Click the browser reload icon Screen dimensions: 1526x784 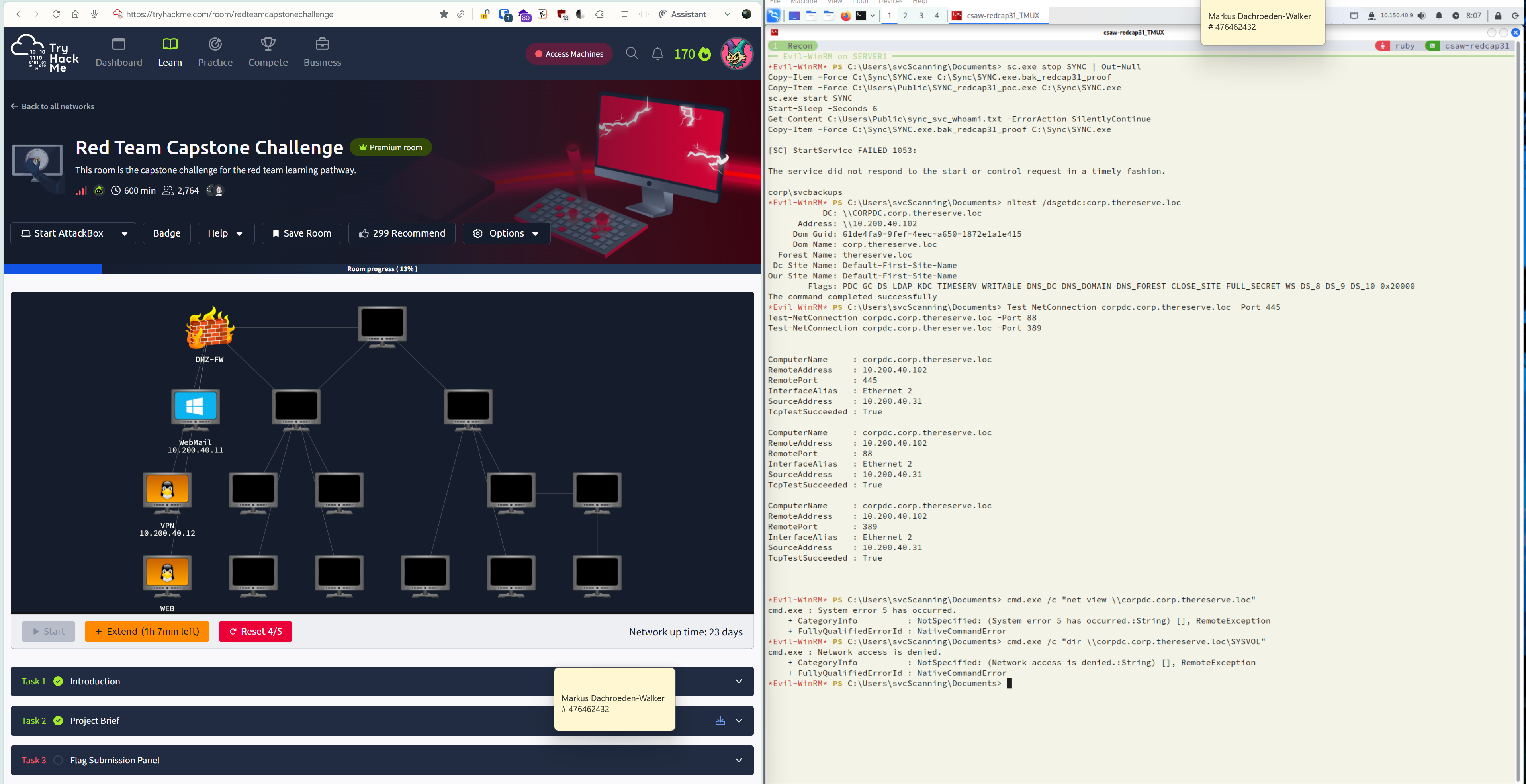pos(56,14)
